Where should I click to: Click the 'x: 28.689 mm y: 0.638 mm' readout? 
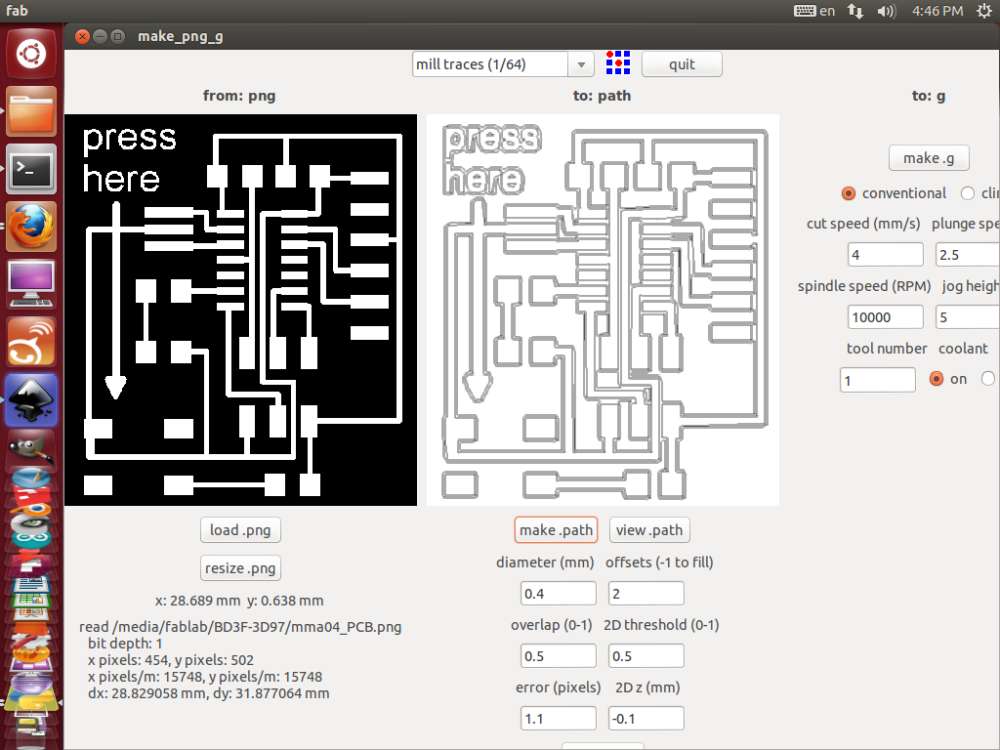pos(239,600)
